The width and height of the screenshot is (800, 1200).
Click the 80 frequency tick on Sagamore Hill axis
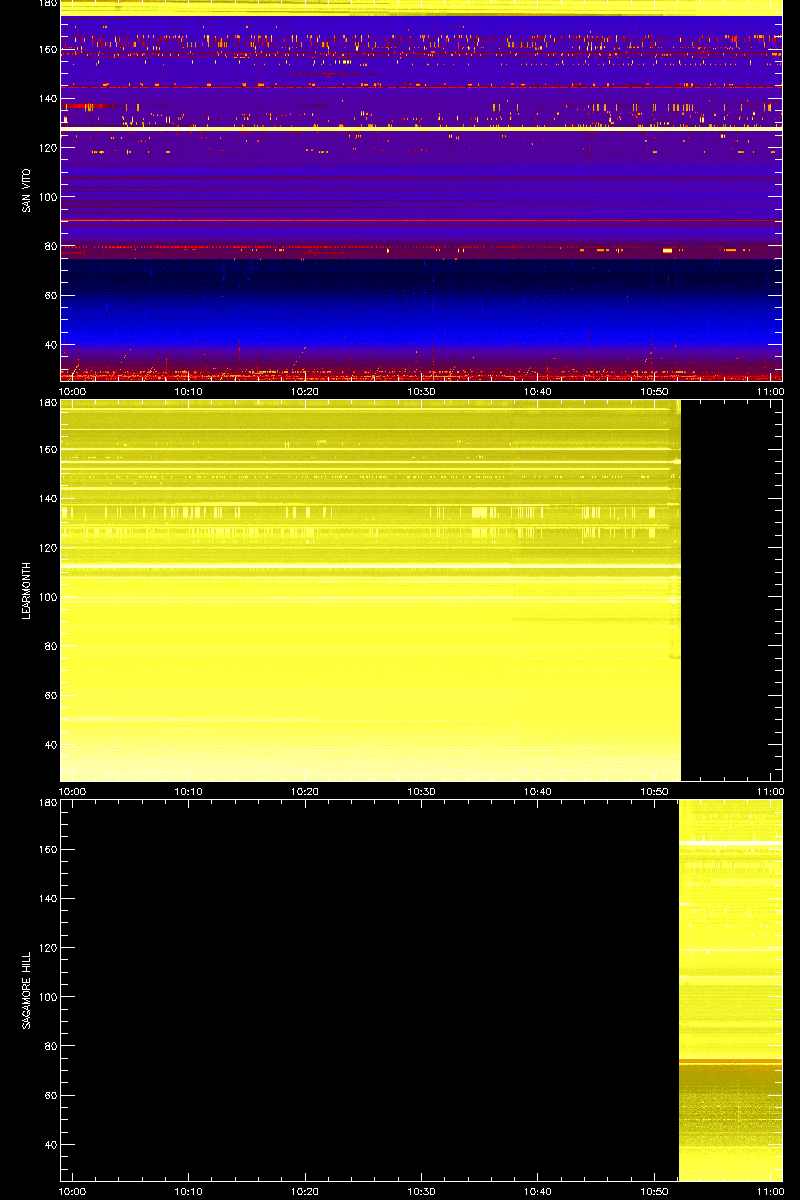click(x=49, y=1047)
